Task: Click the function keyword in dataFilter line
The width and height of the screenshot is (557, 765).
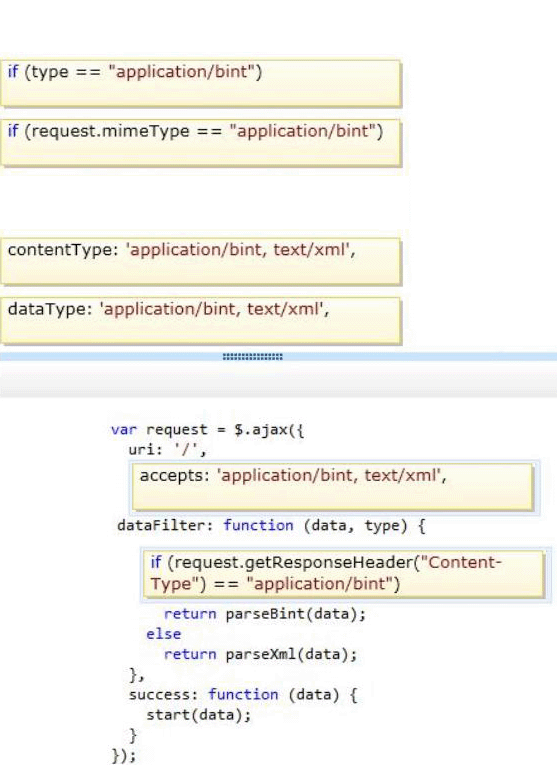Action: 258,525
